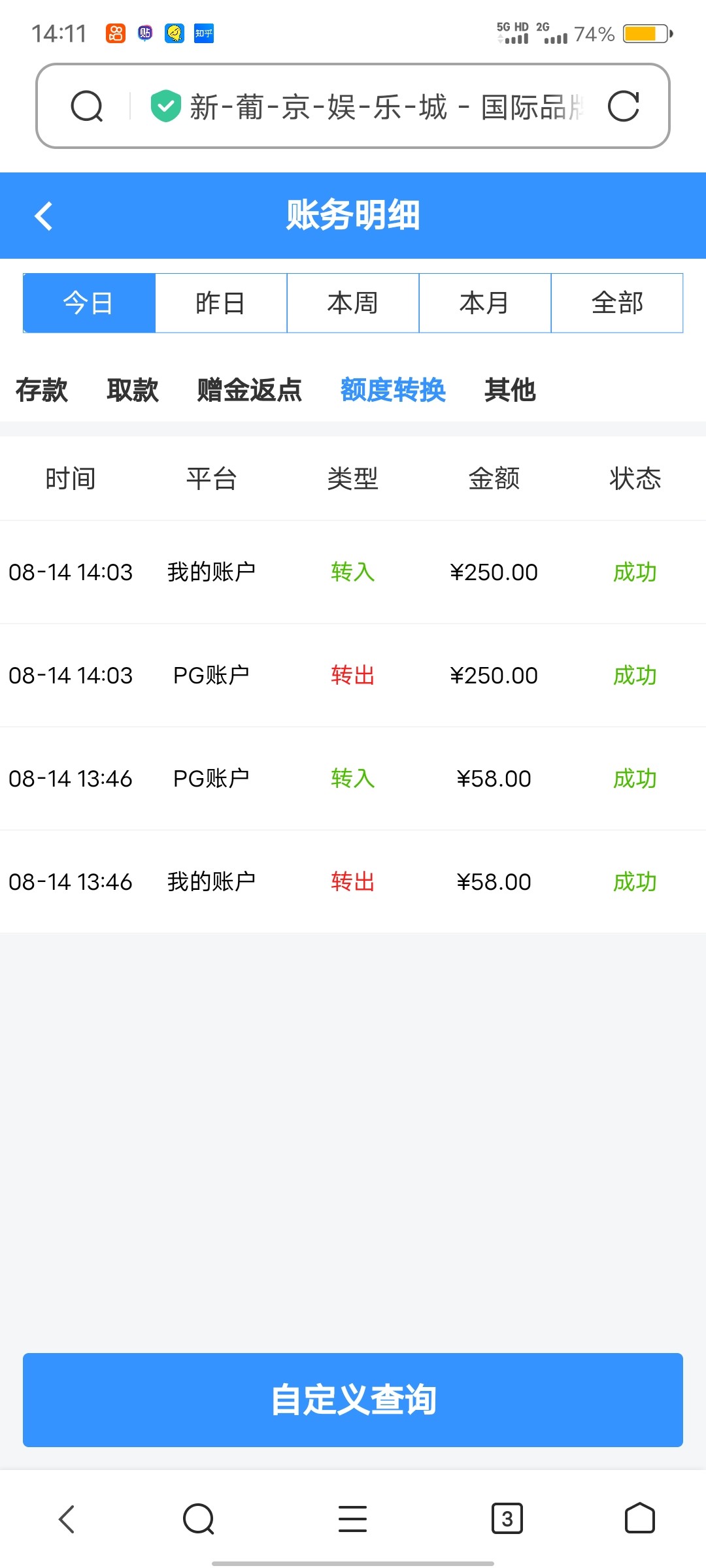Screen dimensions: 706x1568
Task: Click the page title in address bar
Action: coord(386,106)
